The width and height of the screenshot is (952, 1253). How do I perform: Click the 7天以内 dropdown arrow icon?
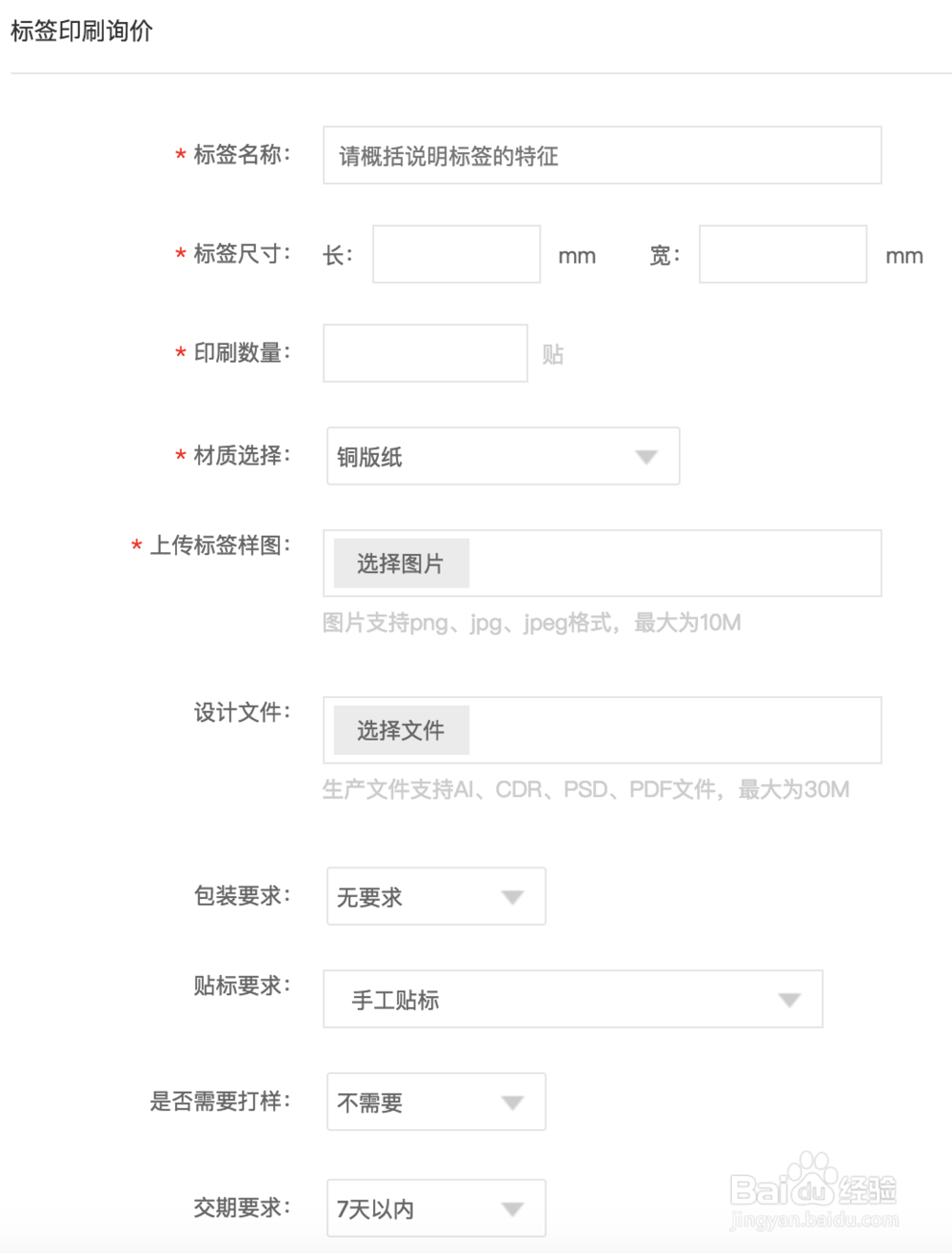pos(513,1209)
